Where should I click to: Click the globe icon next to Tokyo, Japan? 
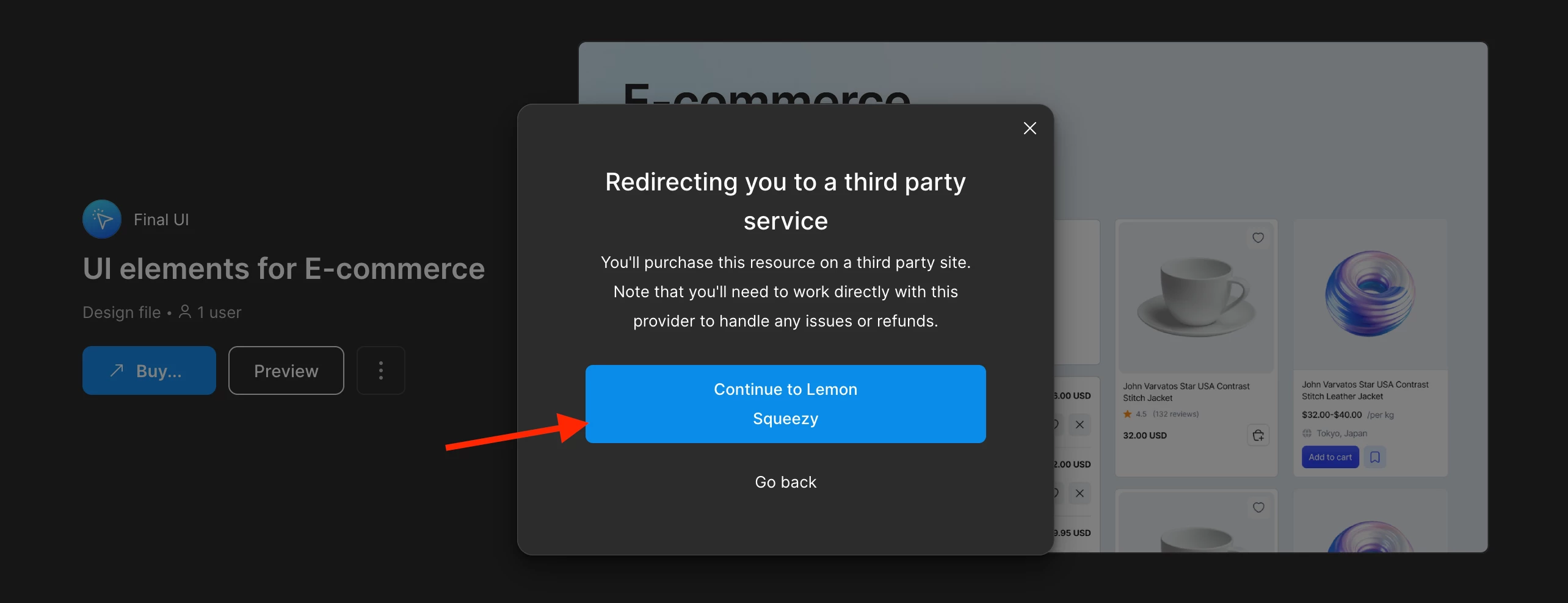pos(1307,433)
